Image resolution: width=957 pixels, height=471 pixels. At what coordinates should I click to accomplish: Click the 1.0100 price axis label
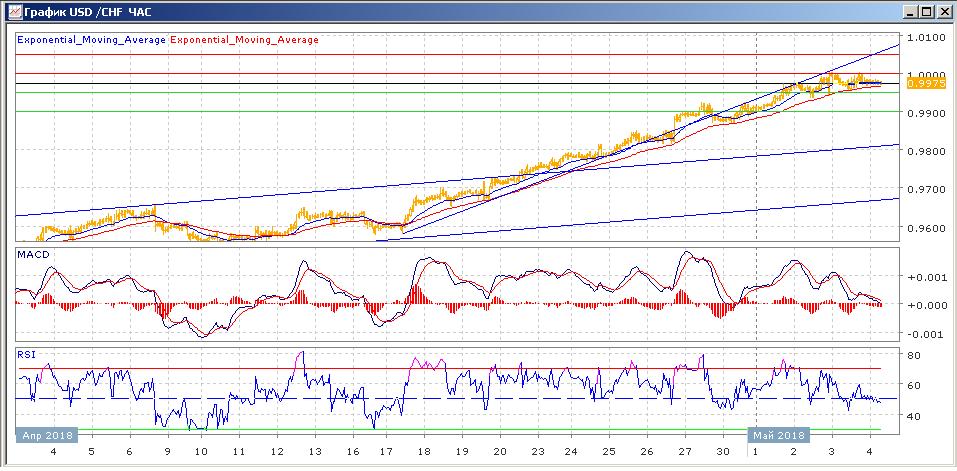(925, 37)
